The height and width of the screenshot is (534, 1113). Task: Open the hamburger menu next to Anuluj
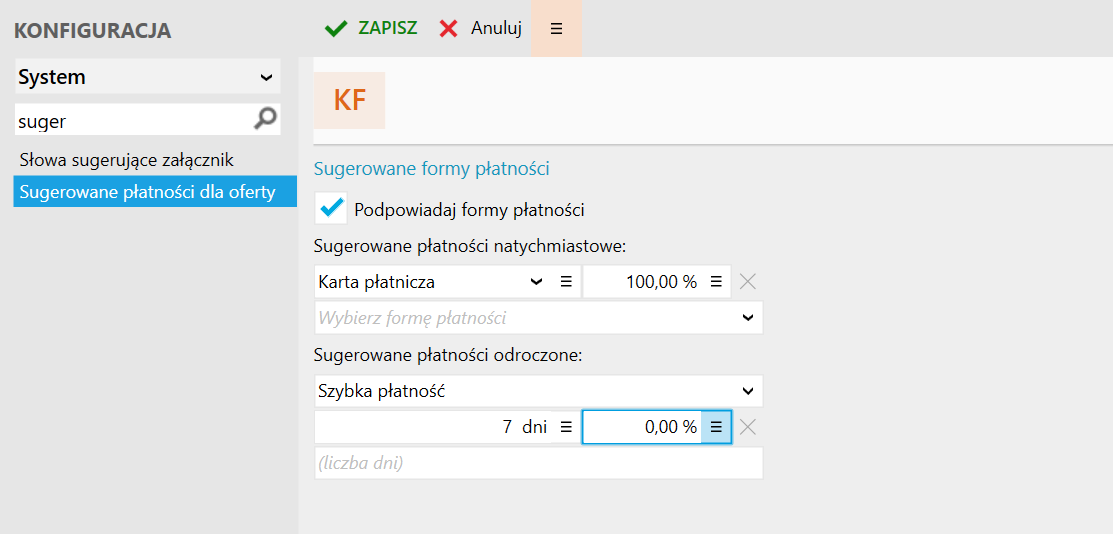point(557,29)
